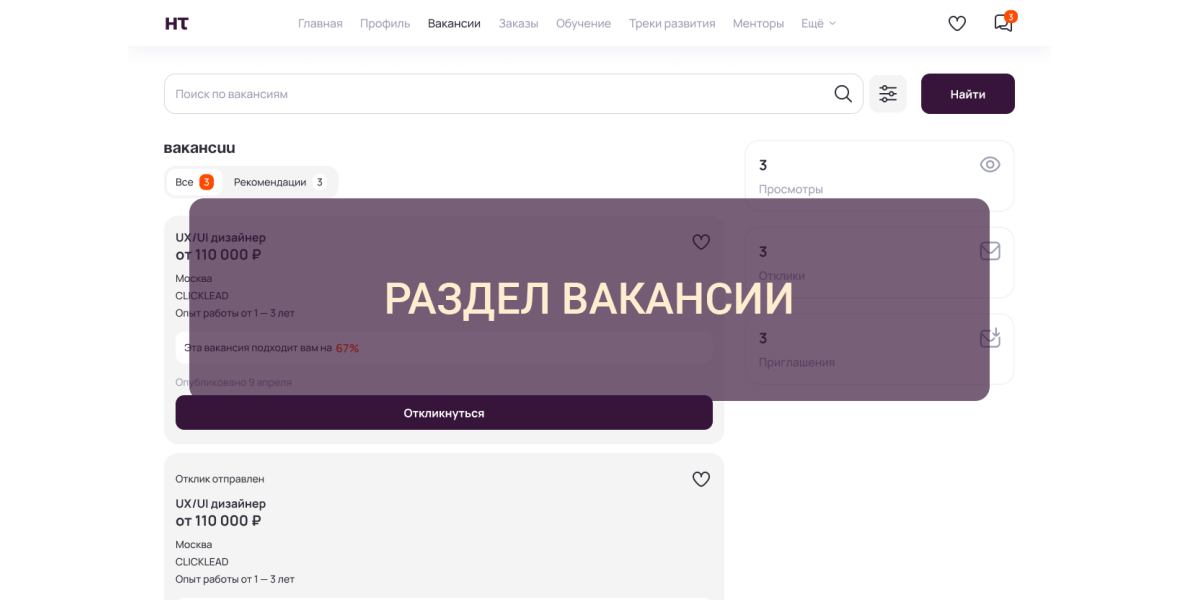Expand the Ещё menu in the navigation
The image size is (1179, 600).
tap(818, 23)
